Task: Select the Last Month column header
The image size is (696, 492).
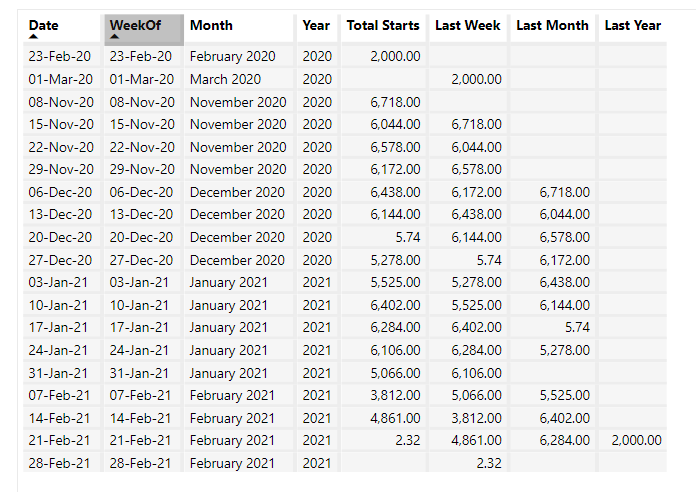Action: 553,25
